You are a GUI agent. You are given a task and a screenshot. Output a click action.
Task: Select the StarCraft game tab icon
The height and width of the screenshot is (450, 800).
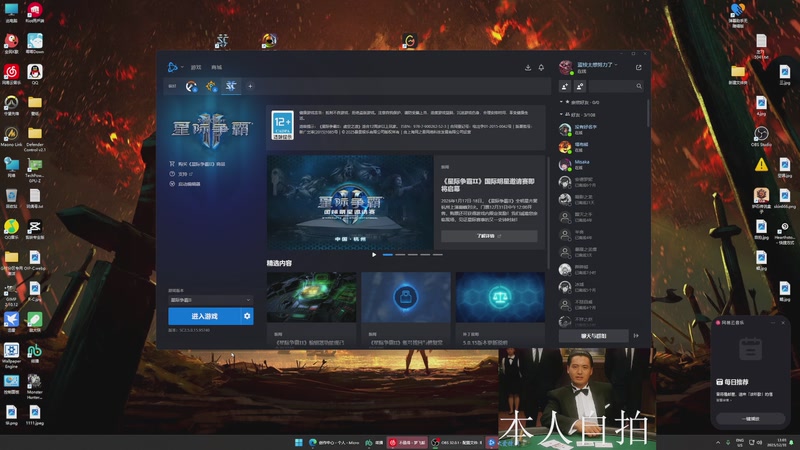click(x=231, y=86)
